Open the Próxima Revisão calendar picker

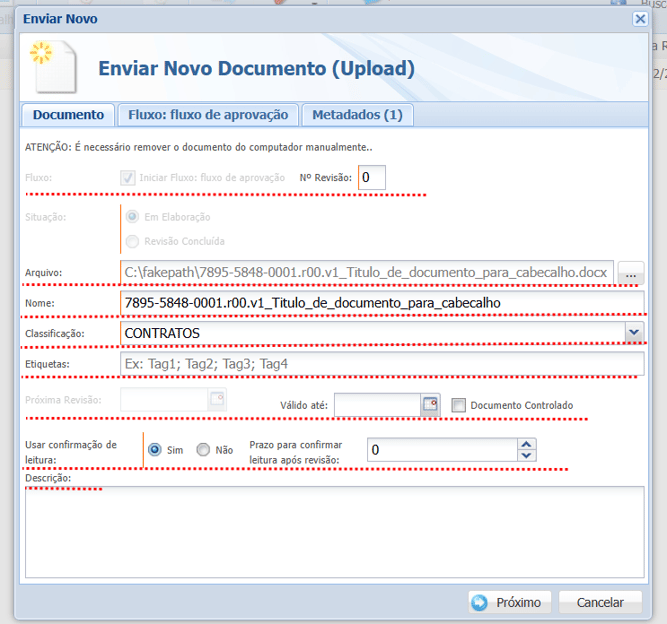pos(217,400)
